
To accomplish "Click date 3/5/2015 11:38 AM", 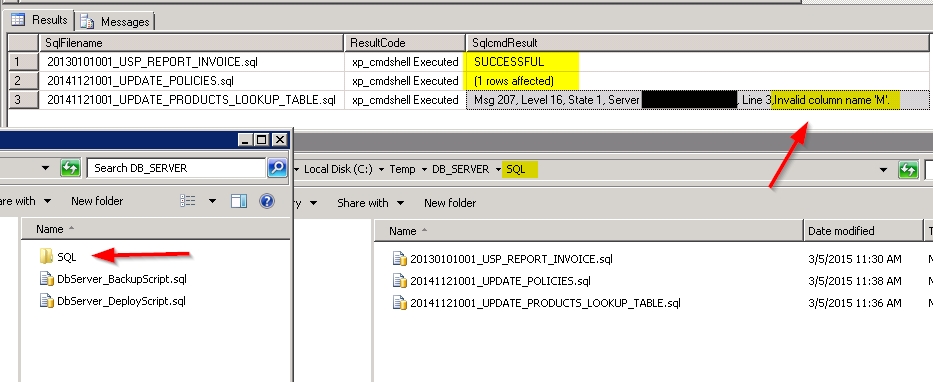I will pyautogui.click(x=854, y=281).
